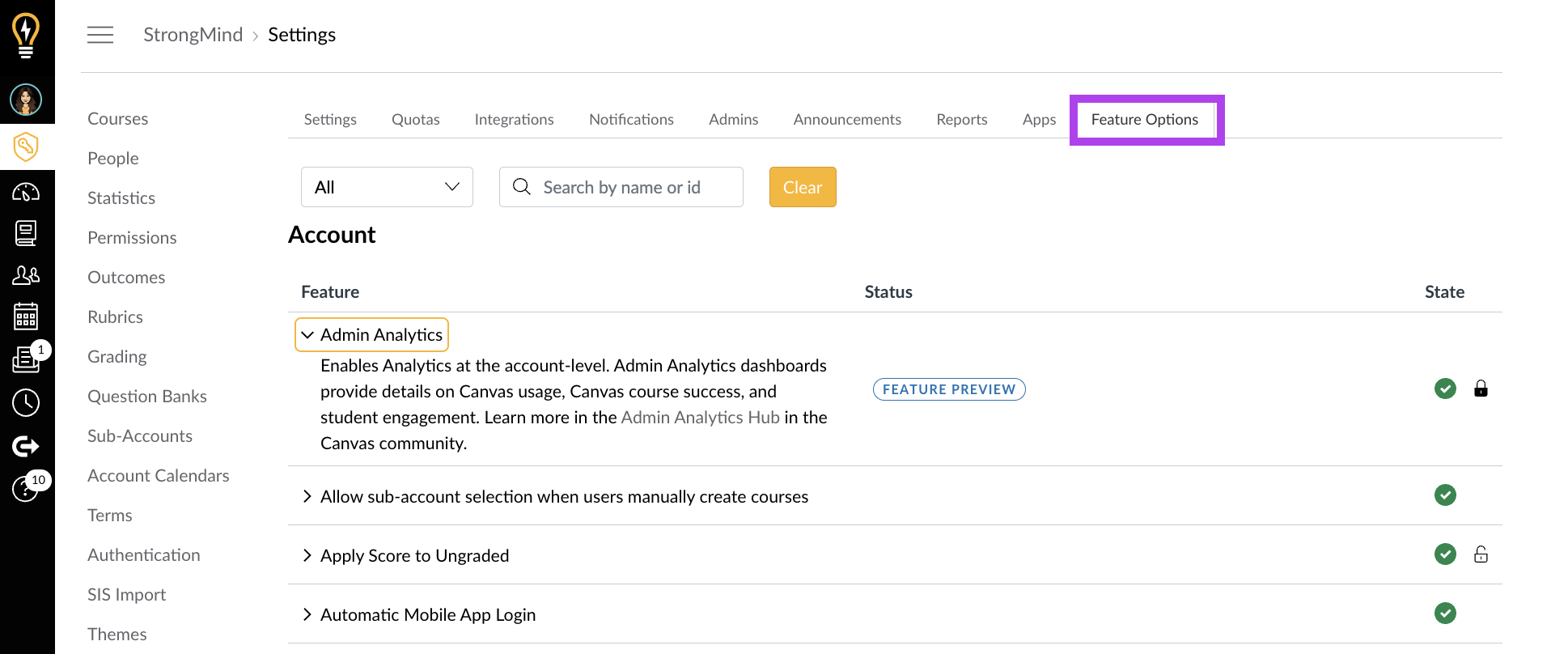This screenshot has width=1568, height=654.
Task: Click the StrongMind lightbulb logo
Action: 26,36
